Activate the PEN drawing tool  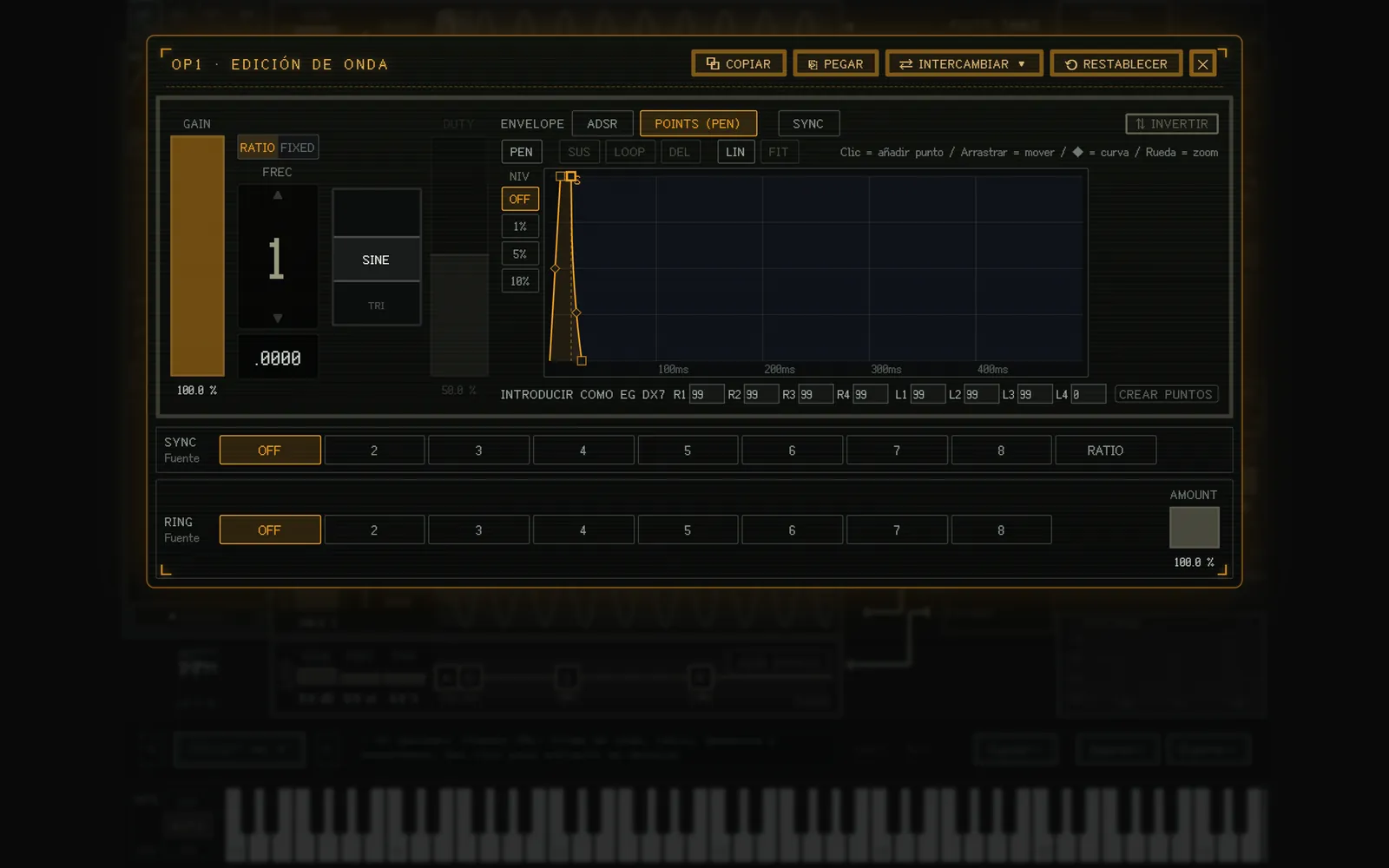521,152
